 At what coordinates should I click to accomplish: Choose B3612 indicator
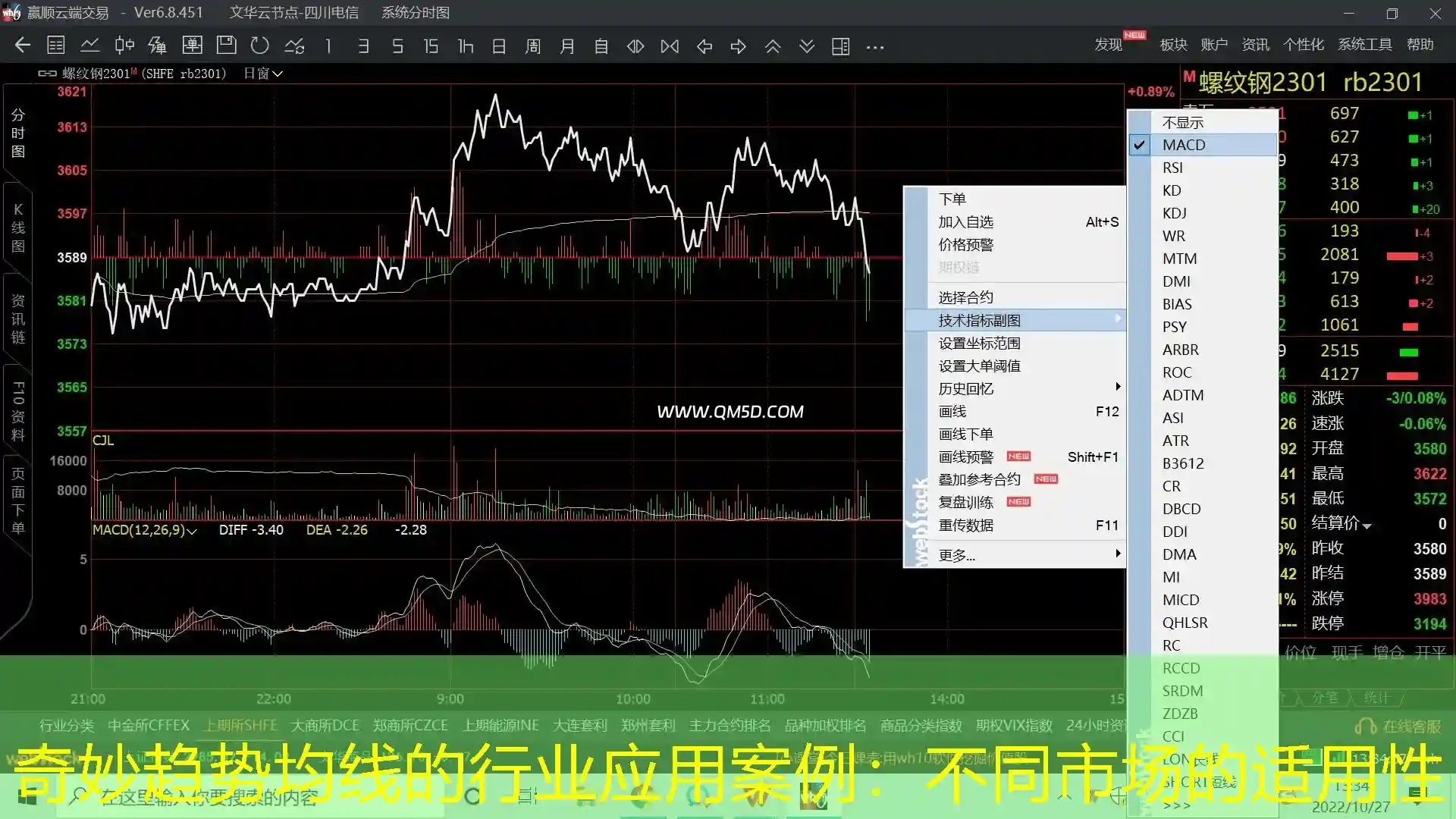(1203, 463)
